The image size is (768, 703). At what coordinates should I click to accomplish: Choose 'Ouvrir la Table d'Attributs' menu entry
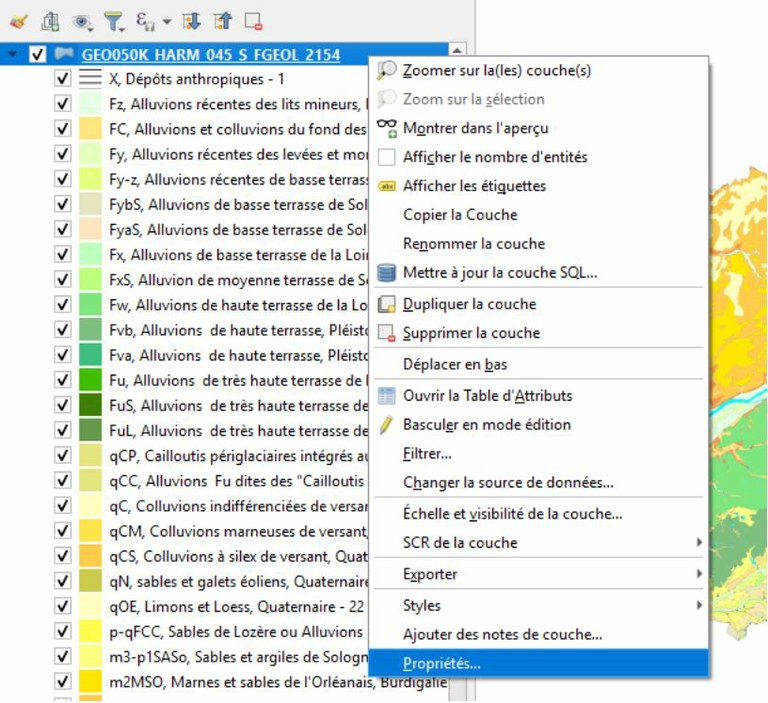[487, 395]
